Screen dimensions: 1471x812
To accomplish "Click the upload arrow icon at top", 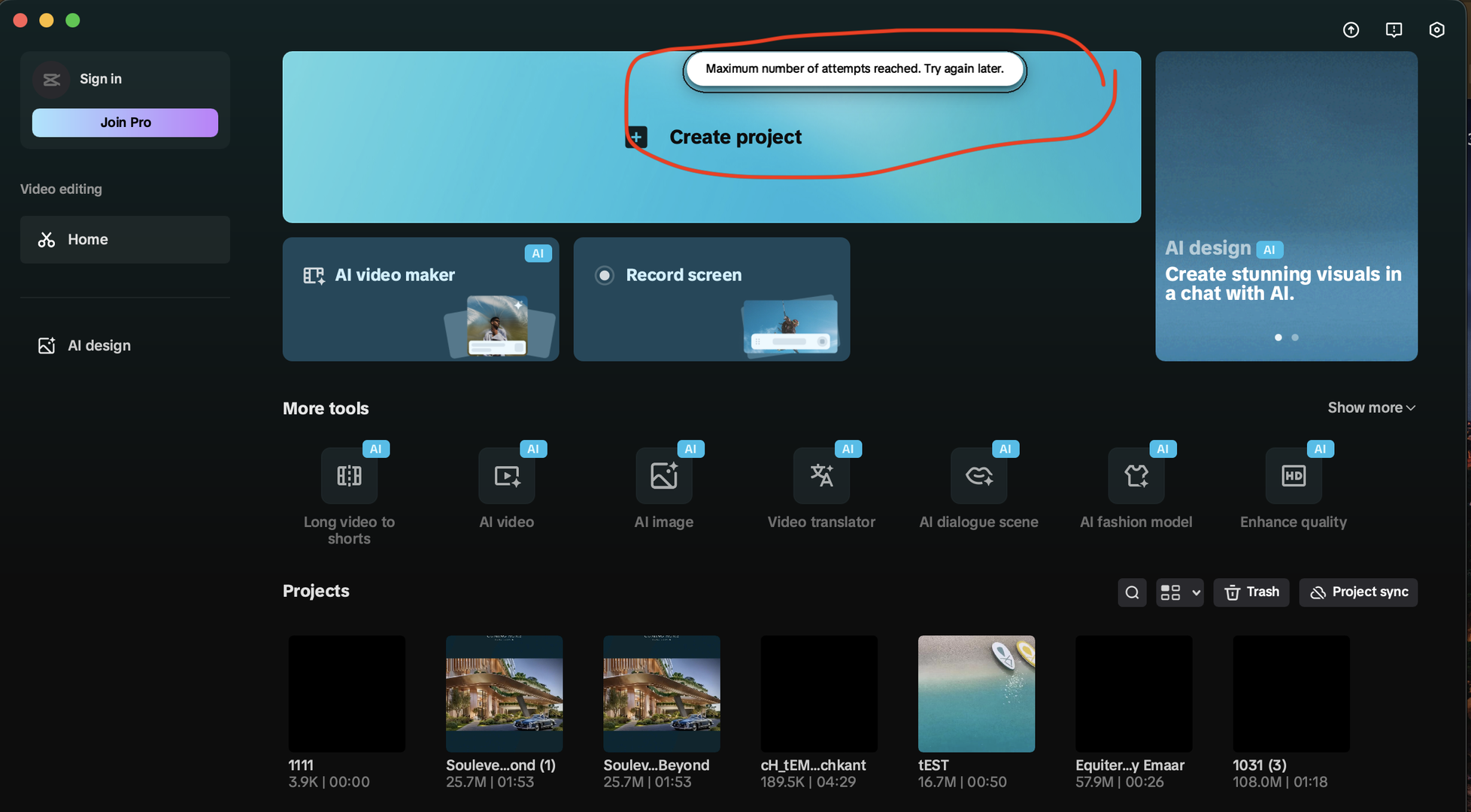I will click(1351, 29).
